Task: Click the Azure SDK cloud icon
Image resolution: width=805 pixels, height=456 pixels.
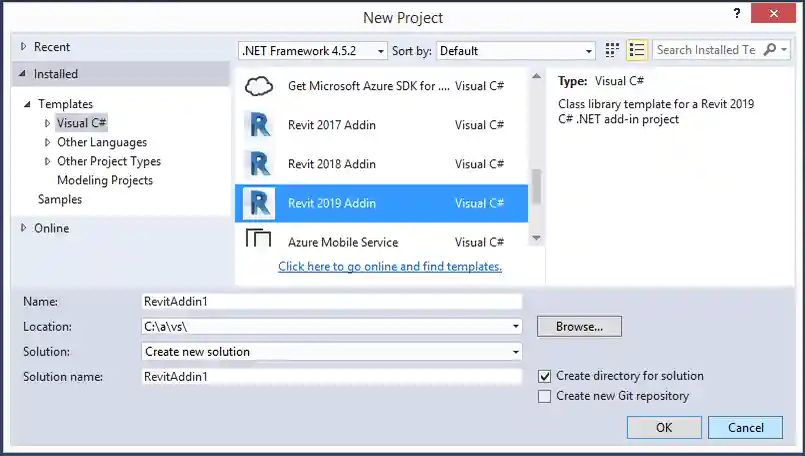Action: point(259,86)
